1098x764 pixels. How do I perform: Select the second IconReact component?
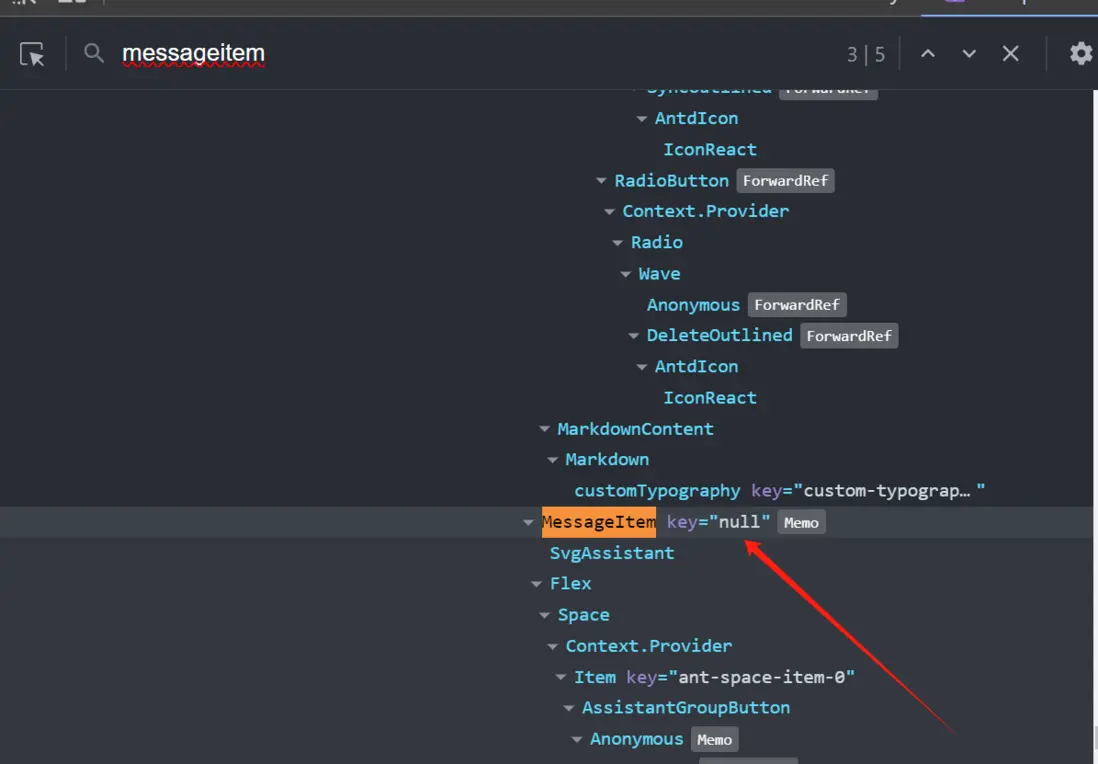point(710,398)
